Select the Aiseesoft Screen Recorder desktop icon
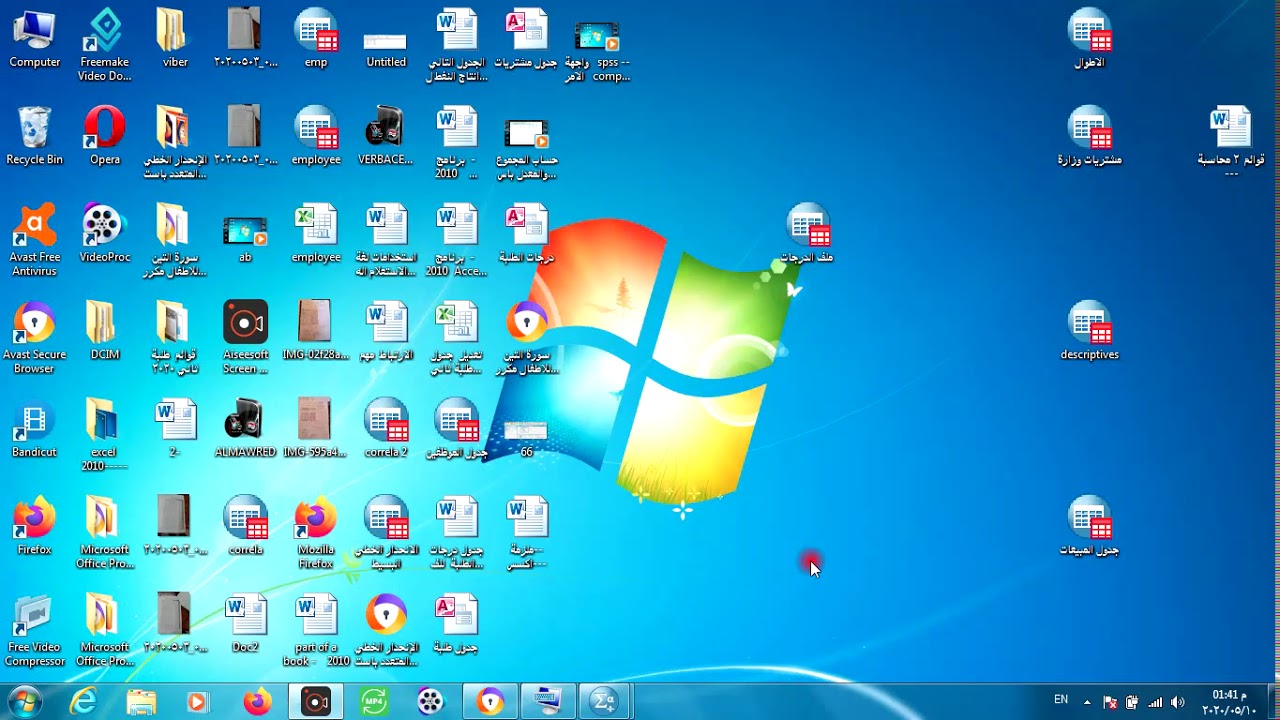The width and height of the screenshot is (1280, 720). 245,338
